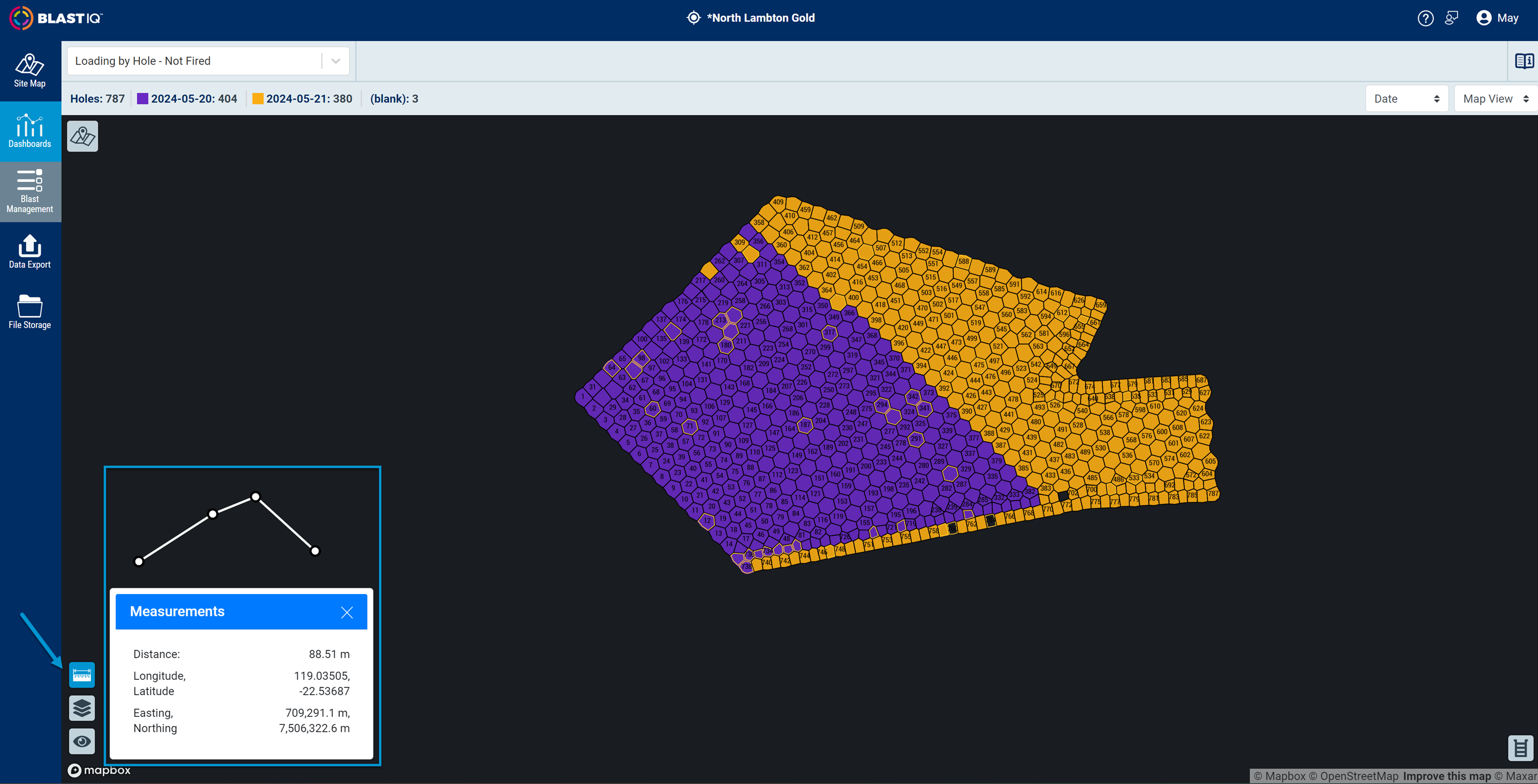Image resolution: width=1538 pixels, height=784 pixels.
Task: Click the Measurements panel title
Action: click(x=178, y=612)
